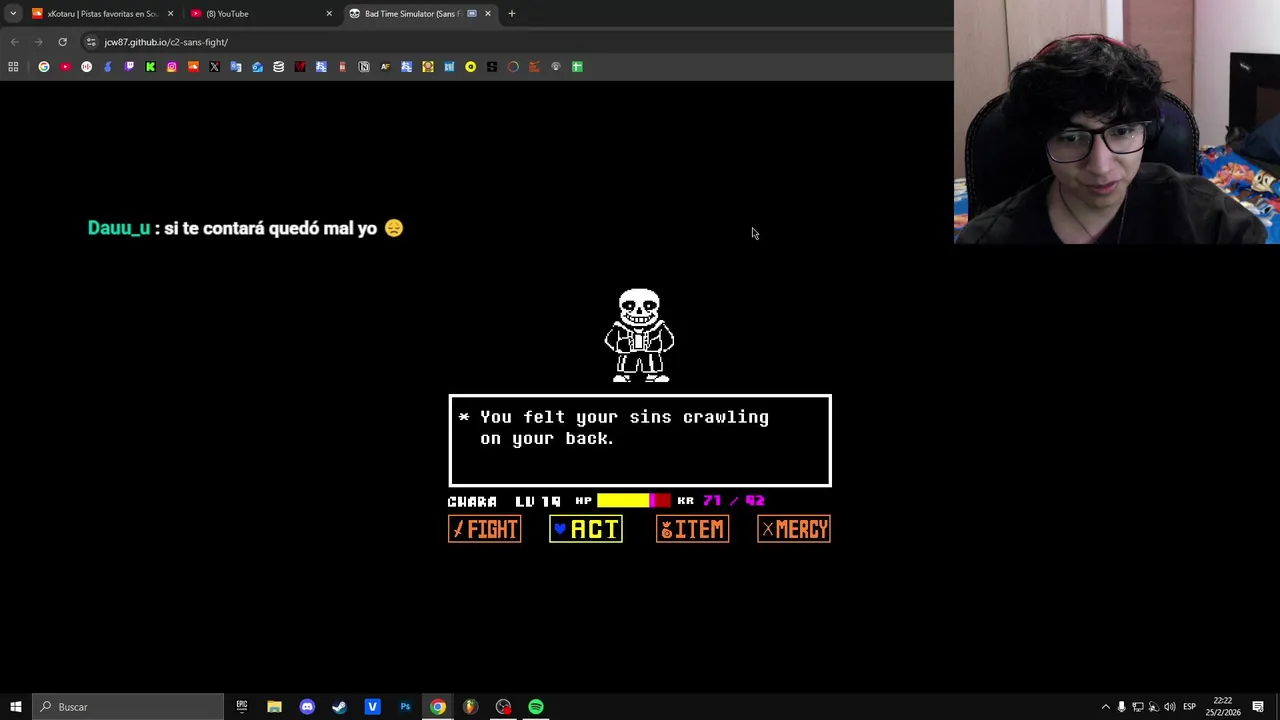The height and width of the screenshot is (720, 1280).
Task: Open the SoundCloud bookmark
Action: pyautogui.click(x=193, y=67)
